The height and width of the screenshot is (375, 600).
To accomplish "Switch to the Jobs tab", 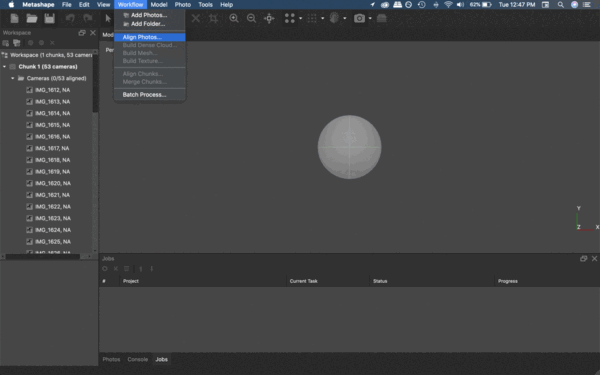I will [161, 359].
